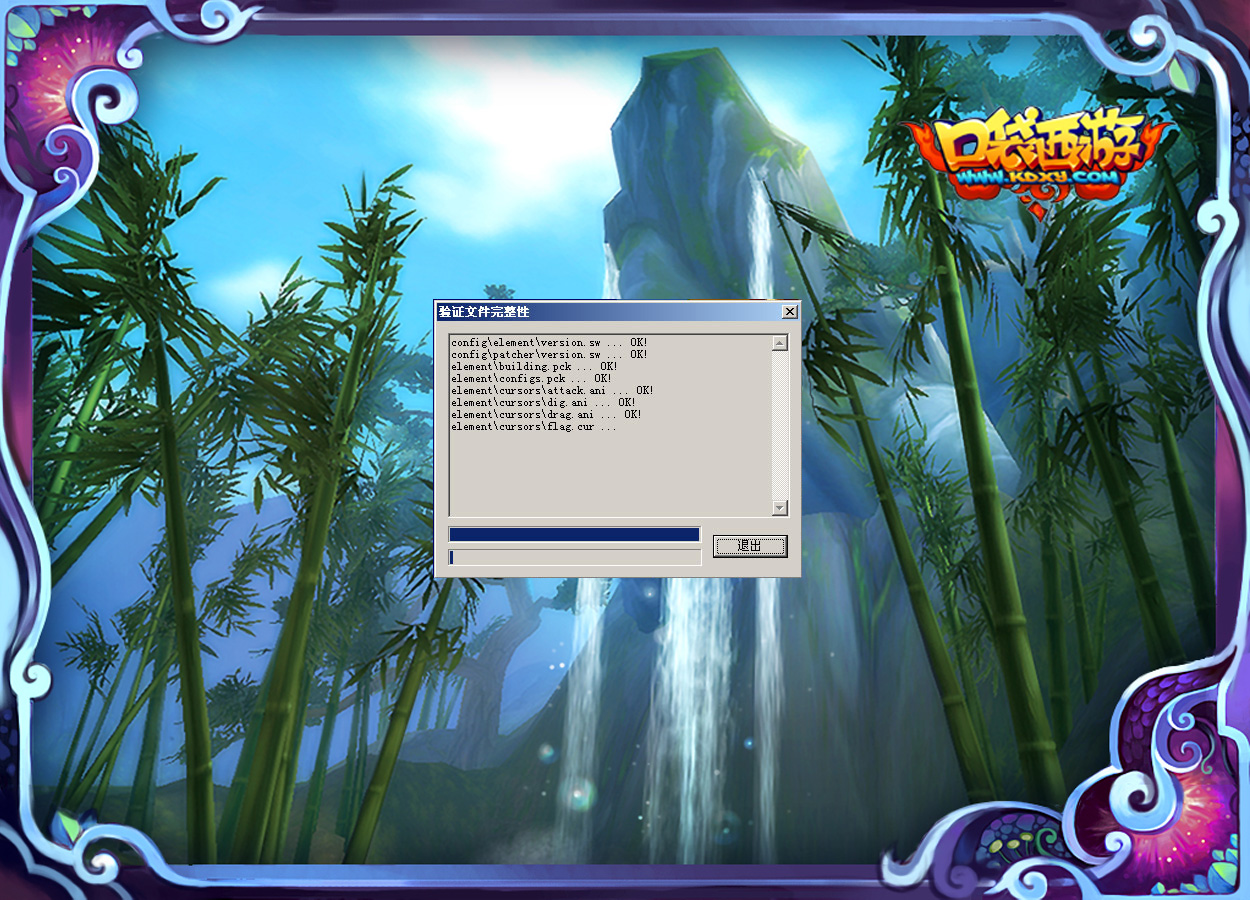
Task: Click the full upper progress bar
Action: pyautogui.click(x=574, y=535)
